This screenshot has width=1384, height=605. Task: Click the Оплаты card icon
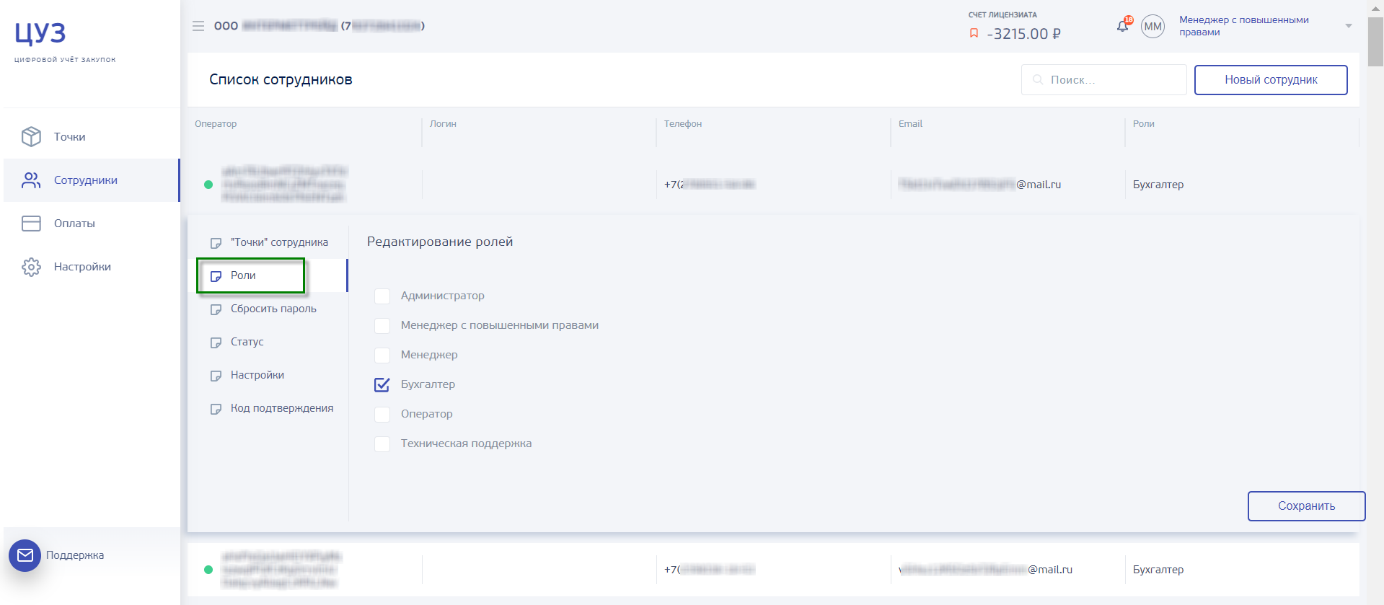pos(31,223)
